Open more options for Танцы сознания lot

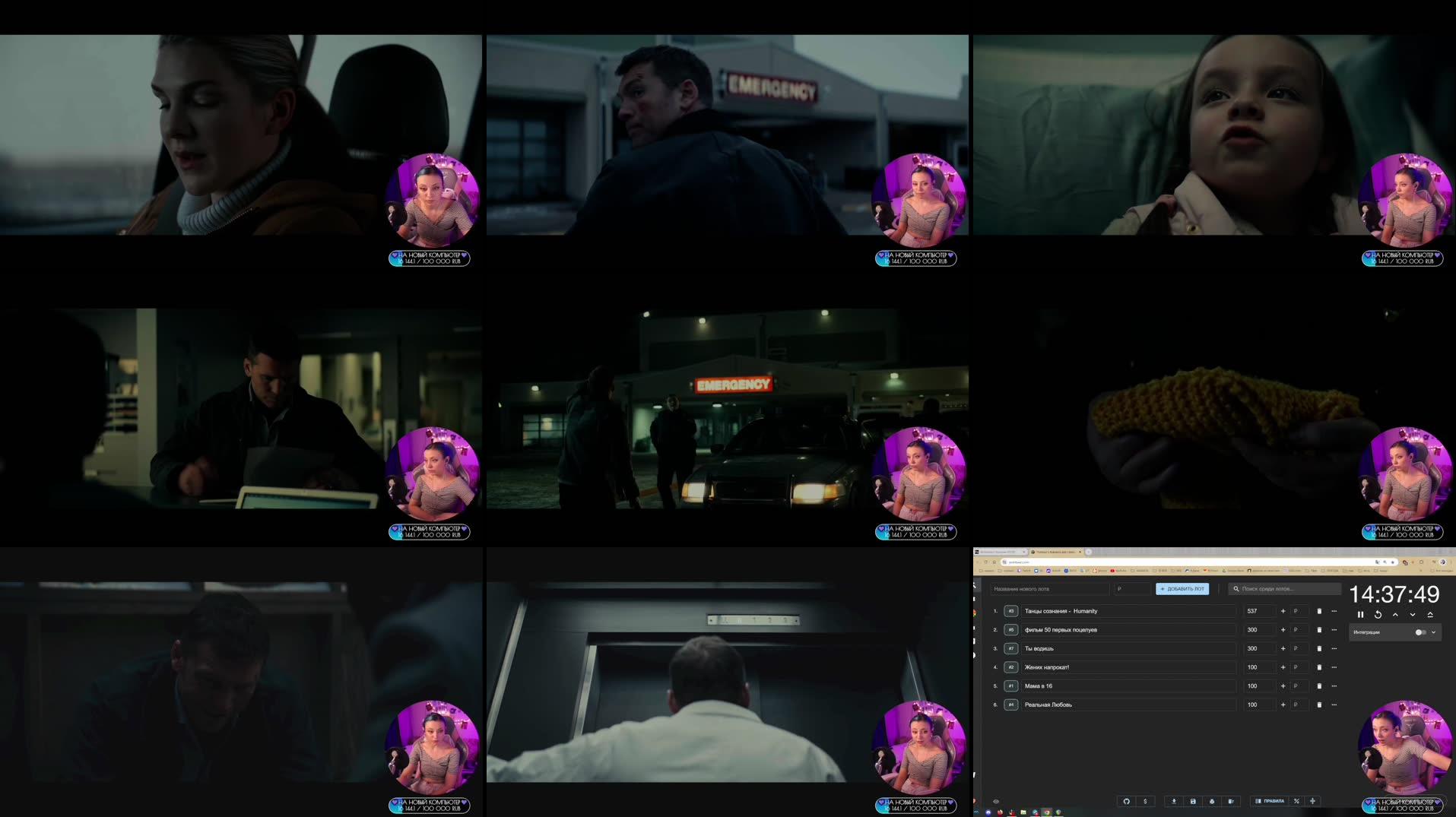[x=1334, y=611]
